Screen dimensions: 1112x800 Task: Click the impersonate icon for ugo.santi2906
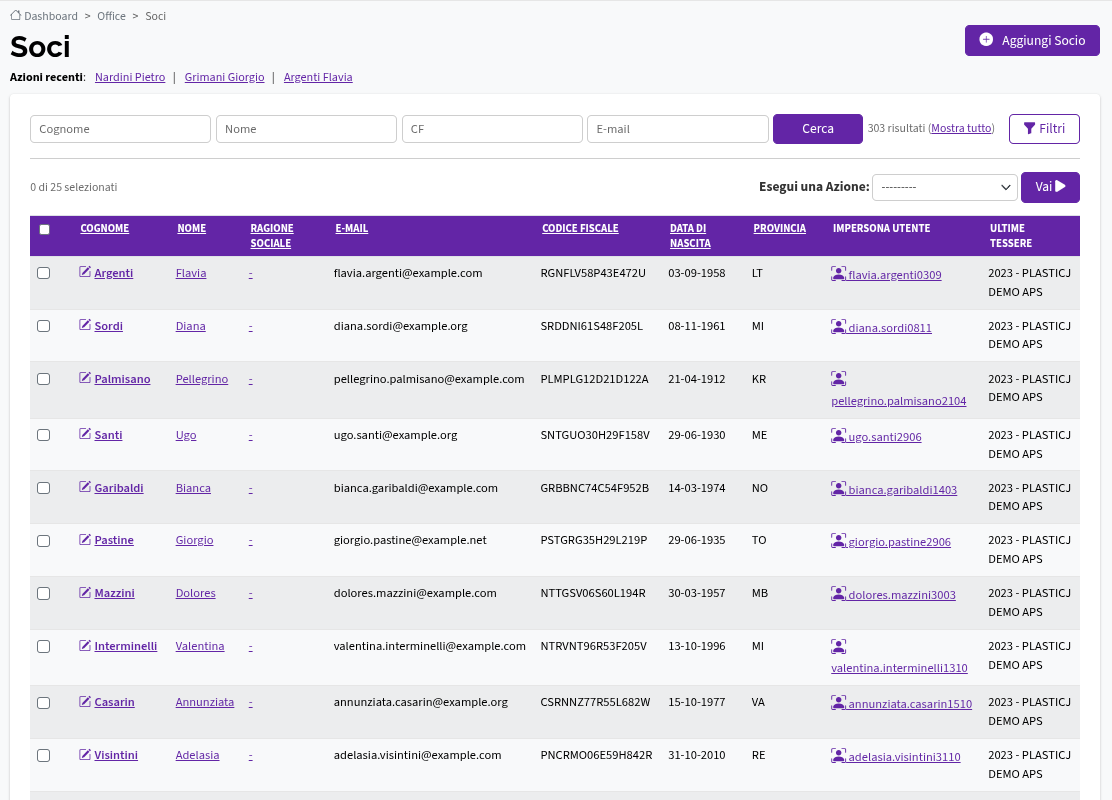[838, 435]
